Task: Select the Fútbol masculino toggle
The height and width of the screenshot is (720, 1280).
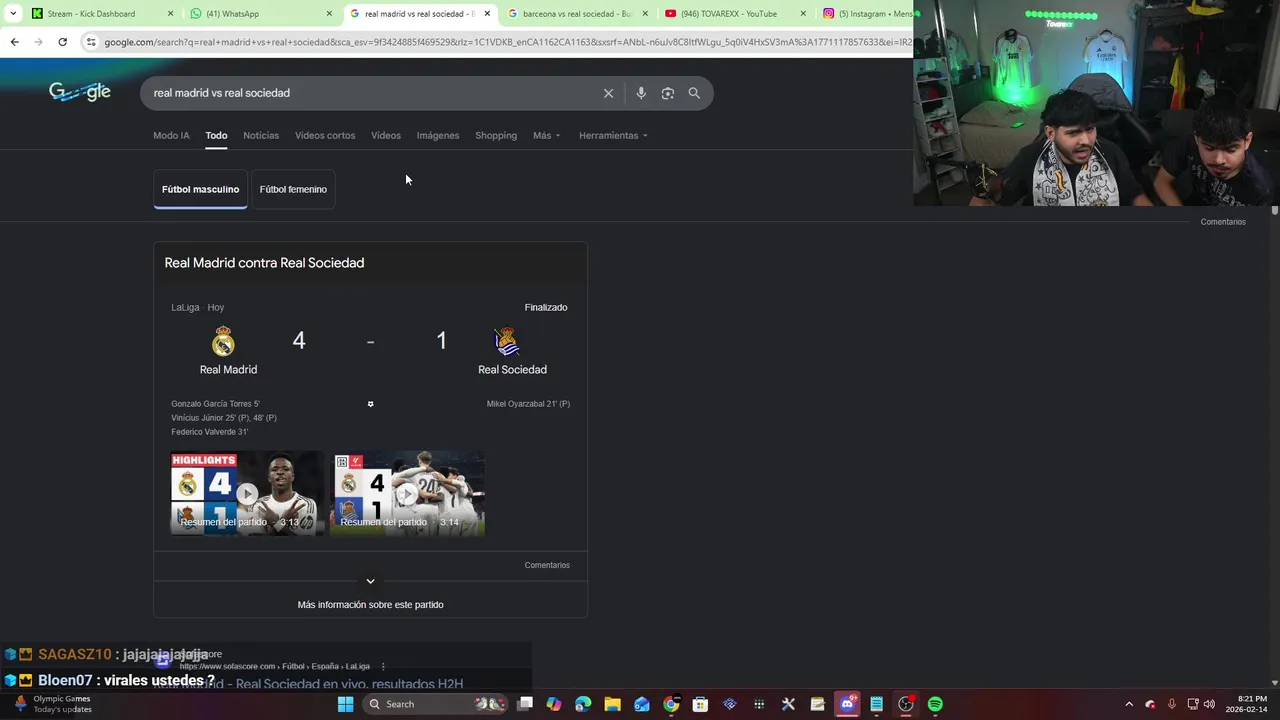Action: (200, 189)
